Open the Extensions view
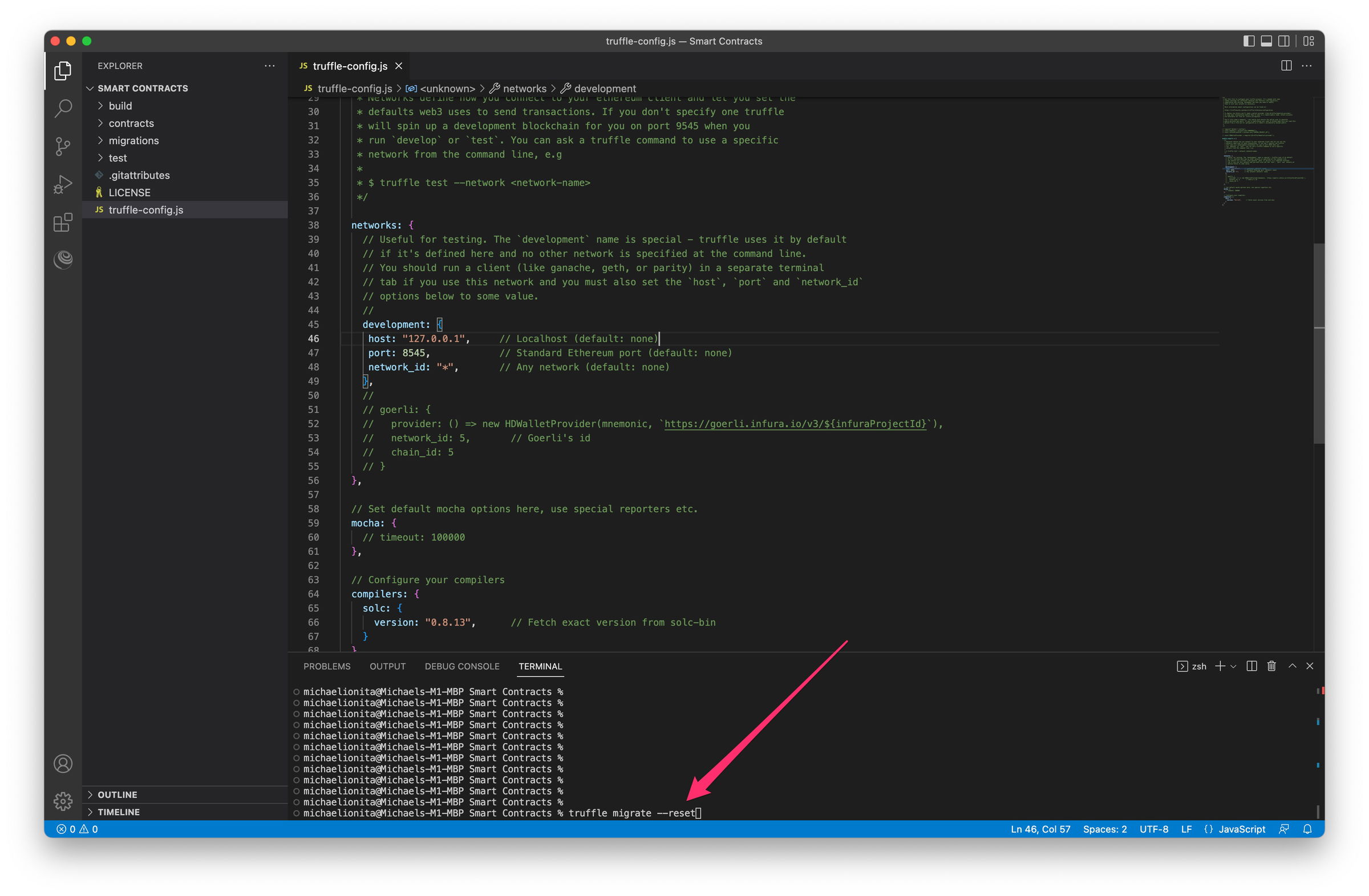Image resolution: width=1369 pixels, height=896 pixels. click(63, 222)
